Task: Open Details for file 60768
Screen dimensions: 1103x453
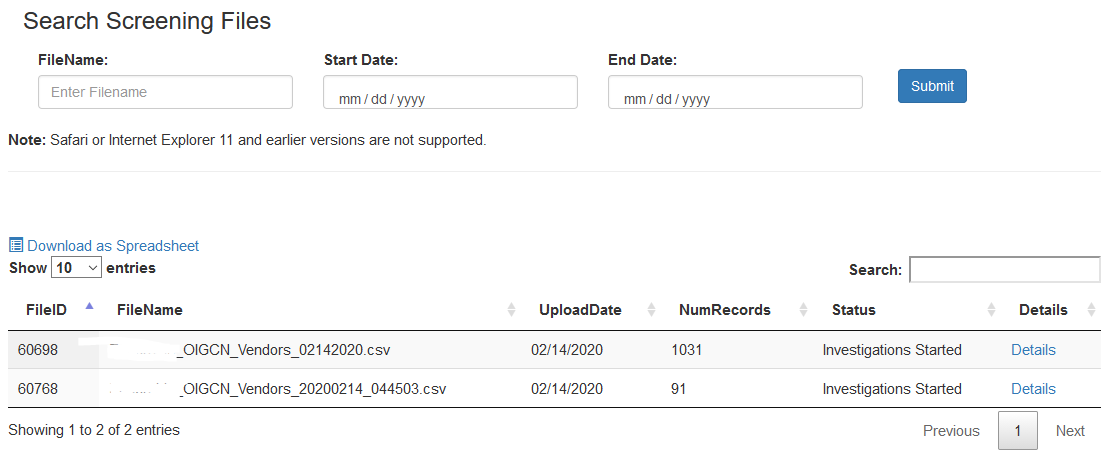Action: tap(1033, 389)
